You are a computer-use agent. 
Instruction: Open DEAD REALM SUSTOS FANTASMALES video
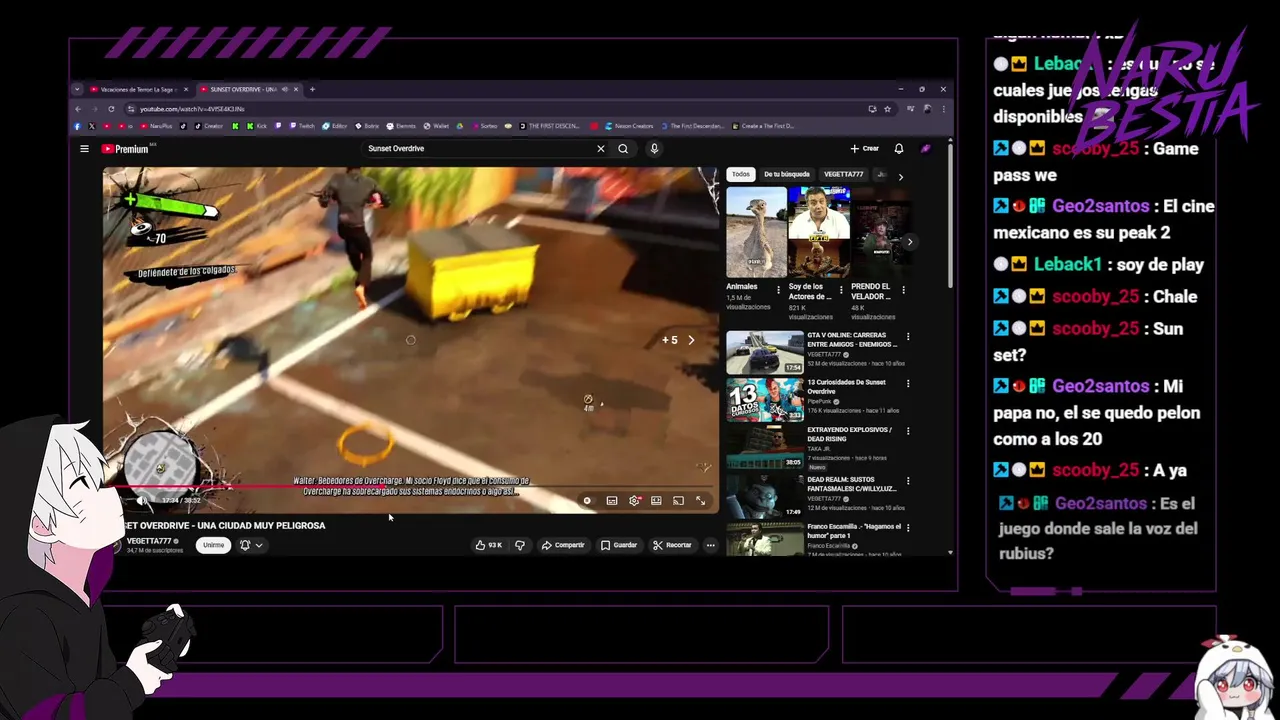pyautogui.click(x=765, y=496)
